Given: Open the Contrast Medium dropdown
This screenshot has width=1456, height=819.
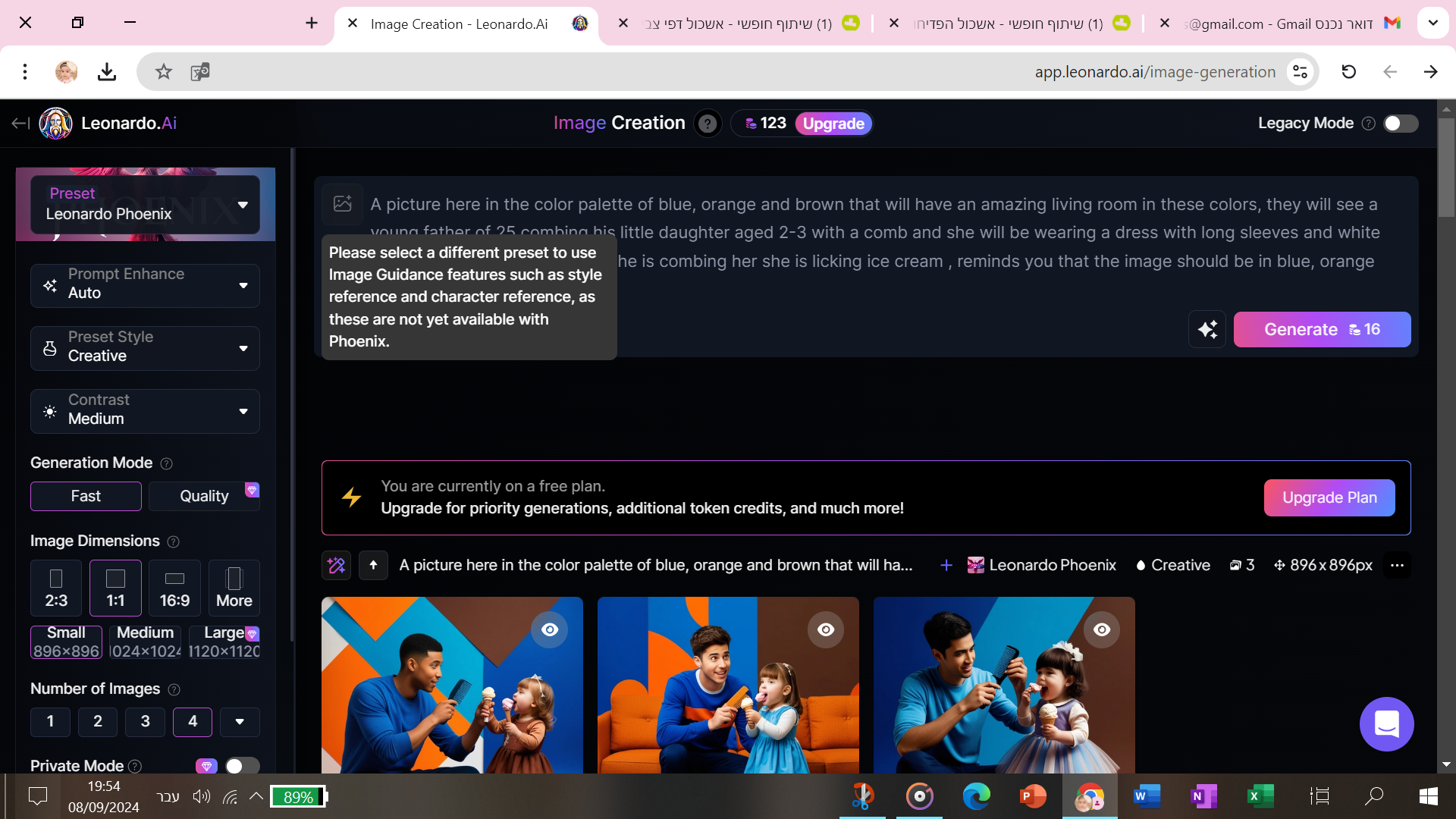Looking at the screenshot, I should pyautogui.click(x=146, y=410).
